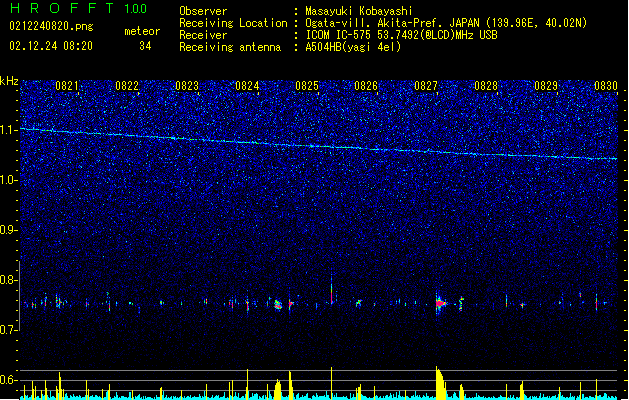Click the 0828 time marker
Image resolution: width=629 pixels, height=400 pixels.
coord(486,86)
